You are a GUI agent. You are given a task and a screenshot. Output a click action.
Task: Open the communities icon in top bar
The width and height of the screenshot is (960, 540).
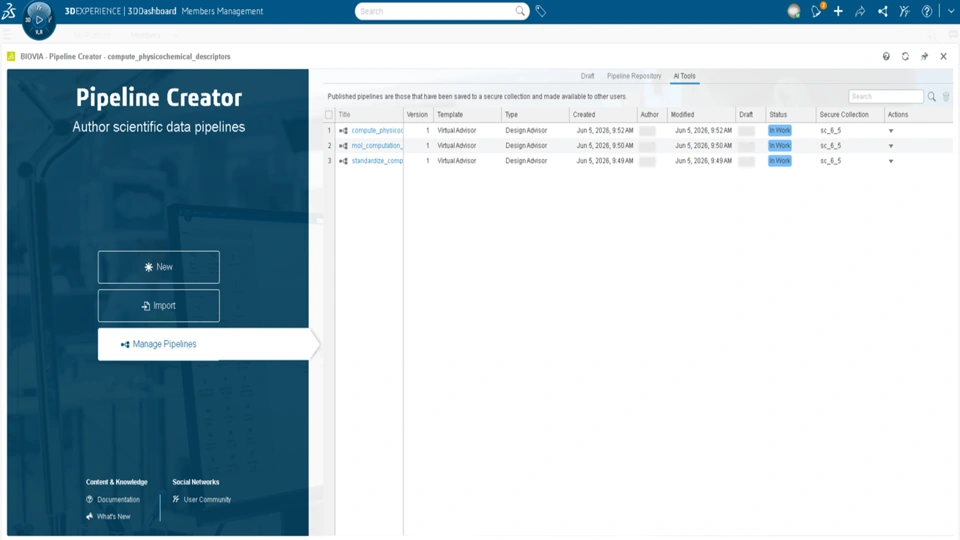tap(904, 11)
